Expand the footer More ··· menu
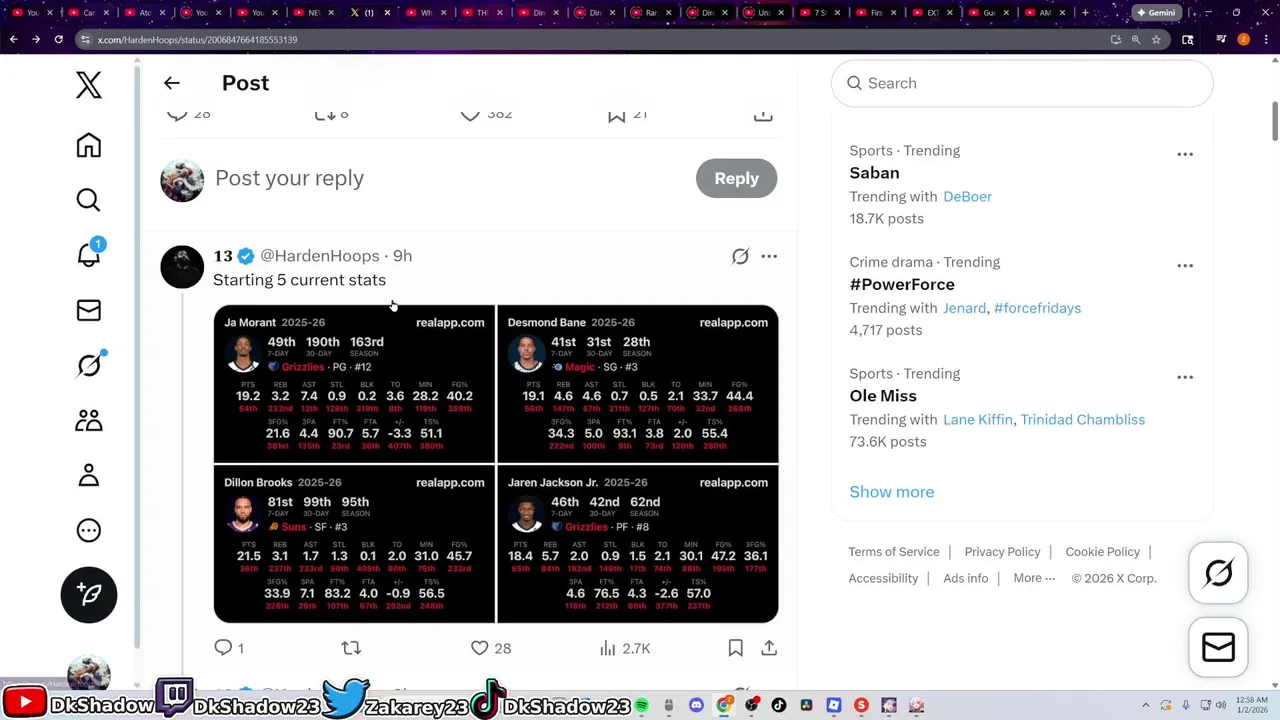 click(x=1034, y=578)
